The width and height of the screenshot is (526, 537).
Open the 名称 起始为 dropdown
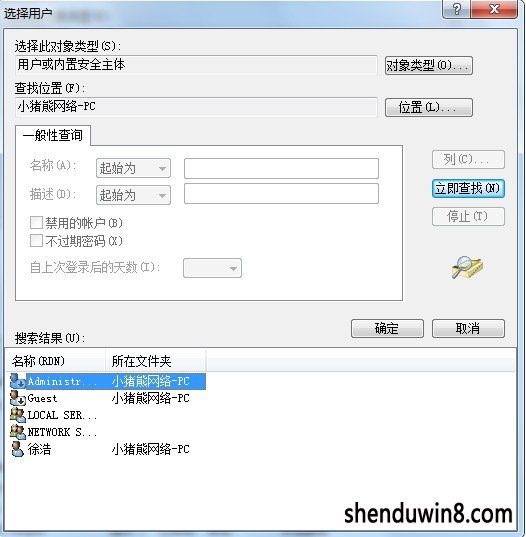134,168
